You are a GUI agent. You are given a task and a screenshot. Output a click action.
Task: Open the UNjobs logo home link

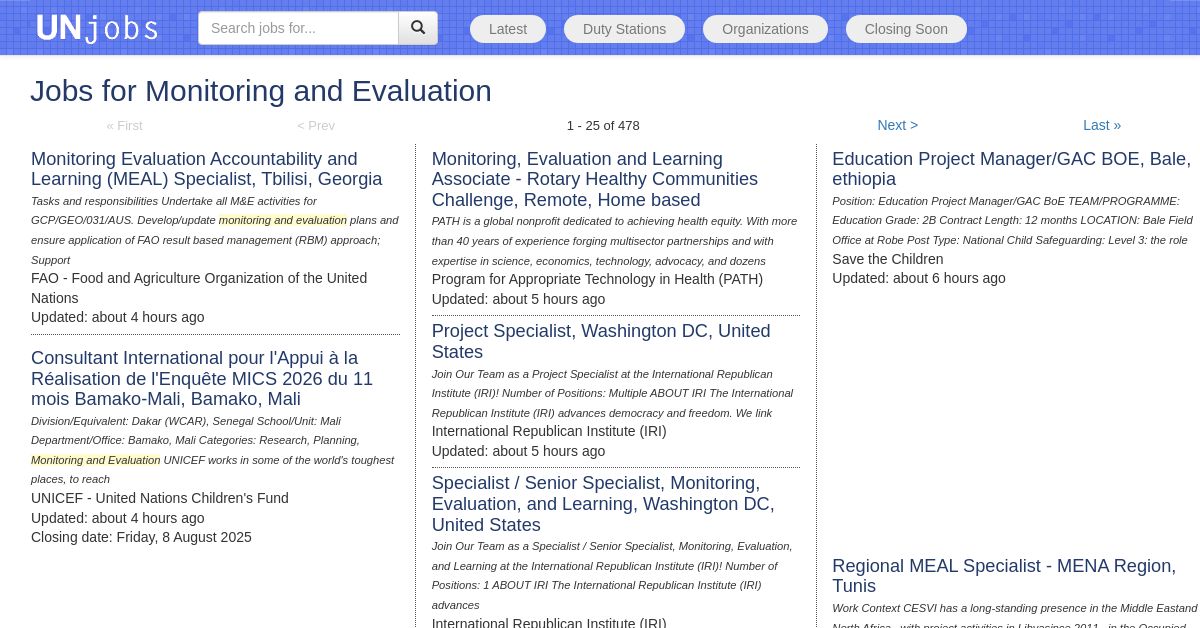(97, 28)
